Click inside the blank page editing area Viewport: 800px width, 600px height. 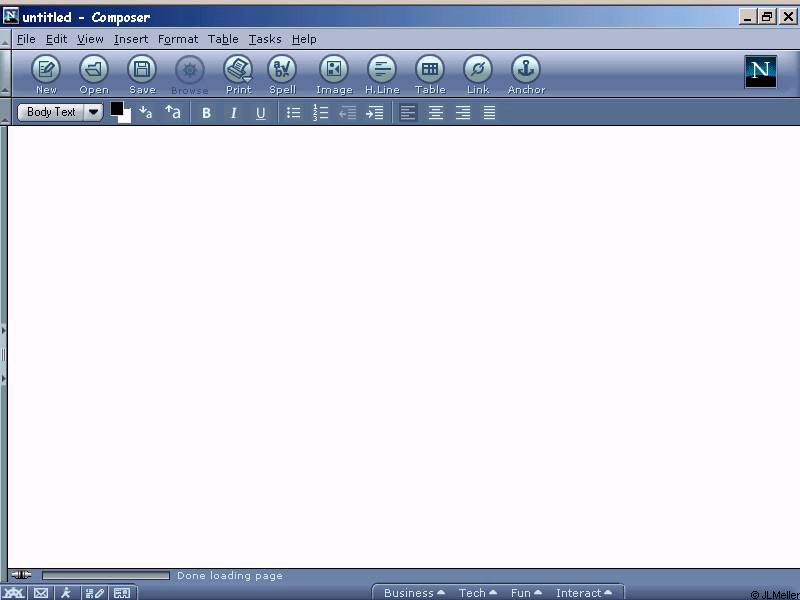[403, 347]
